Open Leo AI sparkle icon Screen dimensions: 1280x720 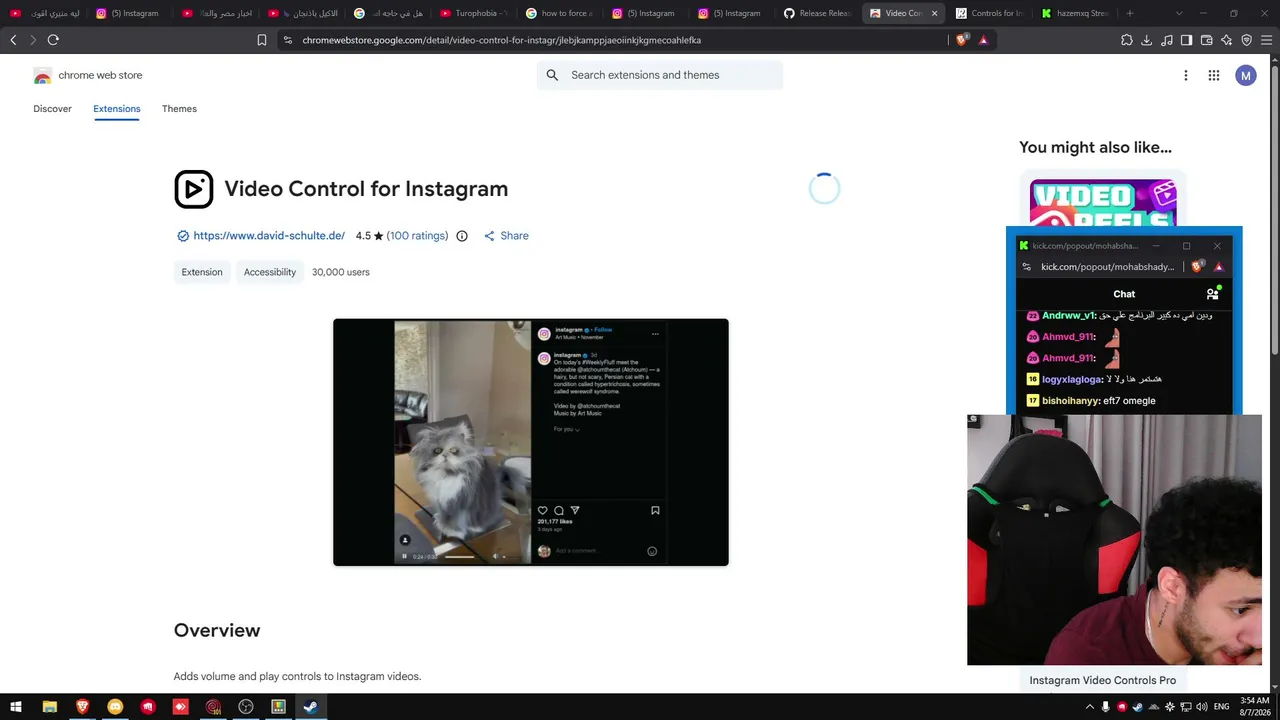coord(1226,40)
